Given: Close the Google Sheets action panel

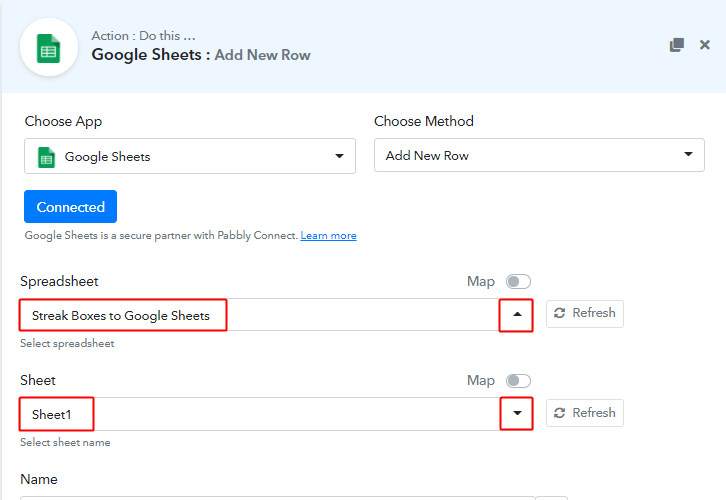Looking at the screenshot, I should pyautogui.click(x=705, y=45).
